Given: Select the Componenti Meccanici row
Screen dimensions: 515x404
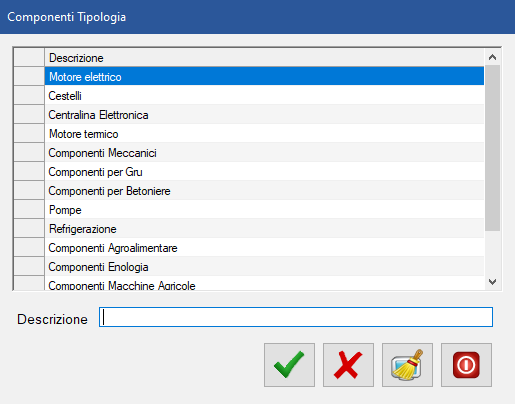Looking at the screenshot, I should click(x=264, y=152).
